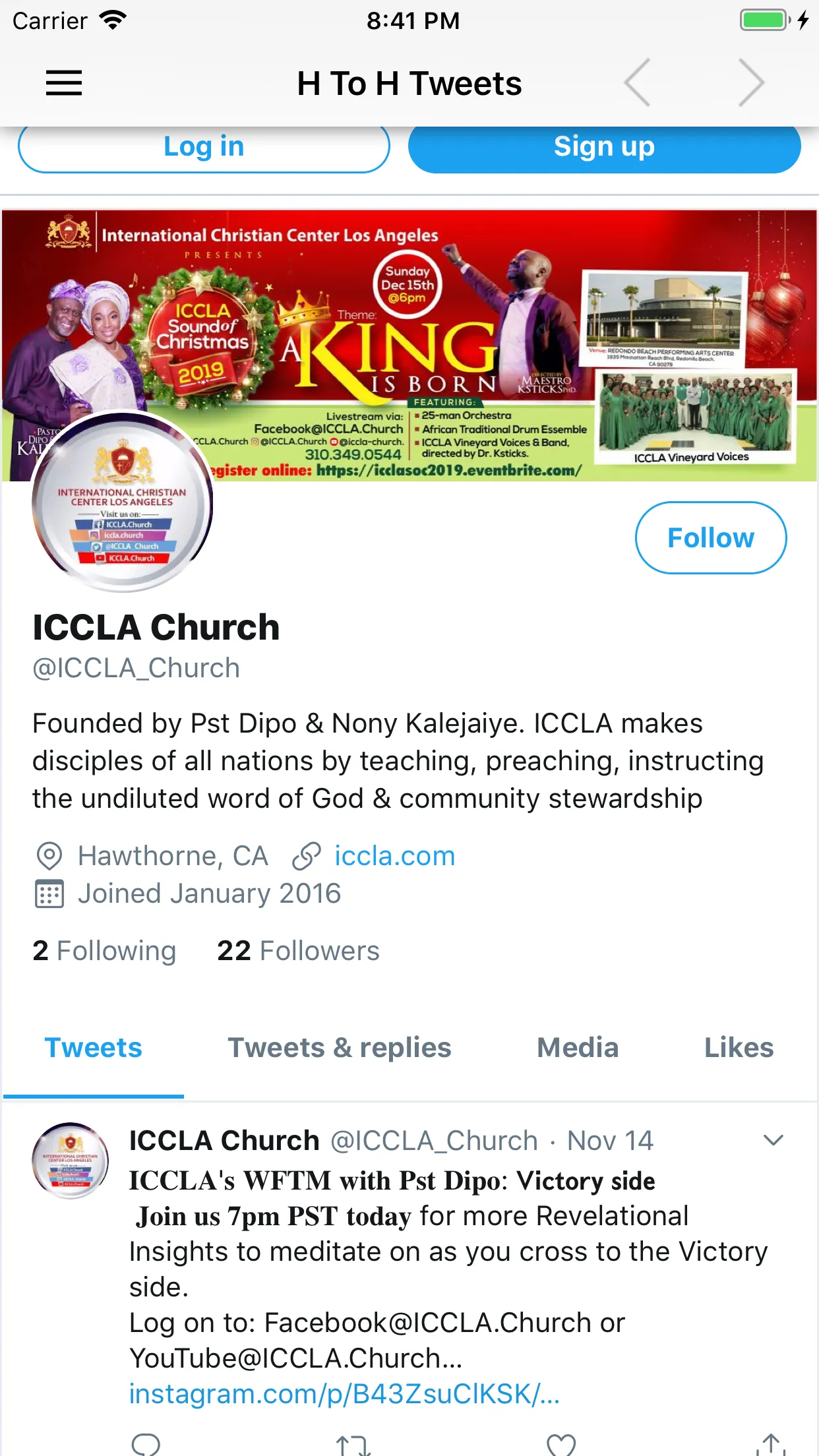Go forward with the right arrow
Viewport: 819px width, 1456px height.
coord(751,83)
